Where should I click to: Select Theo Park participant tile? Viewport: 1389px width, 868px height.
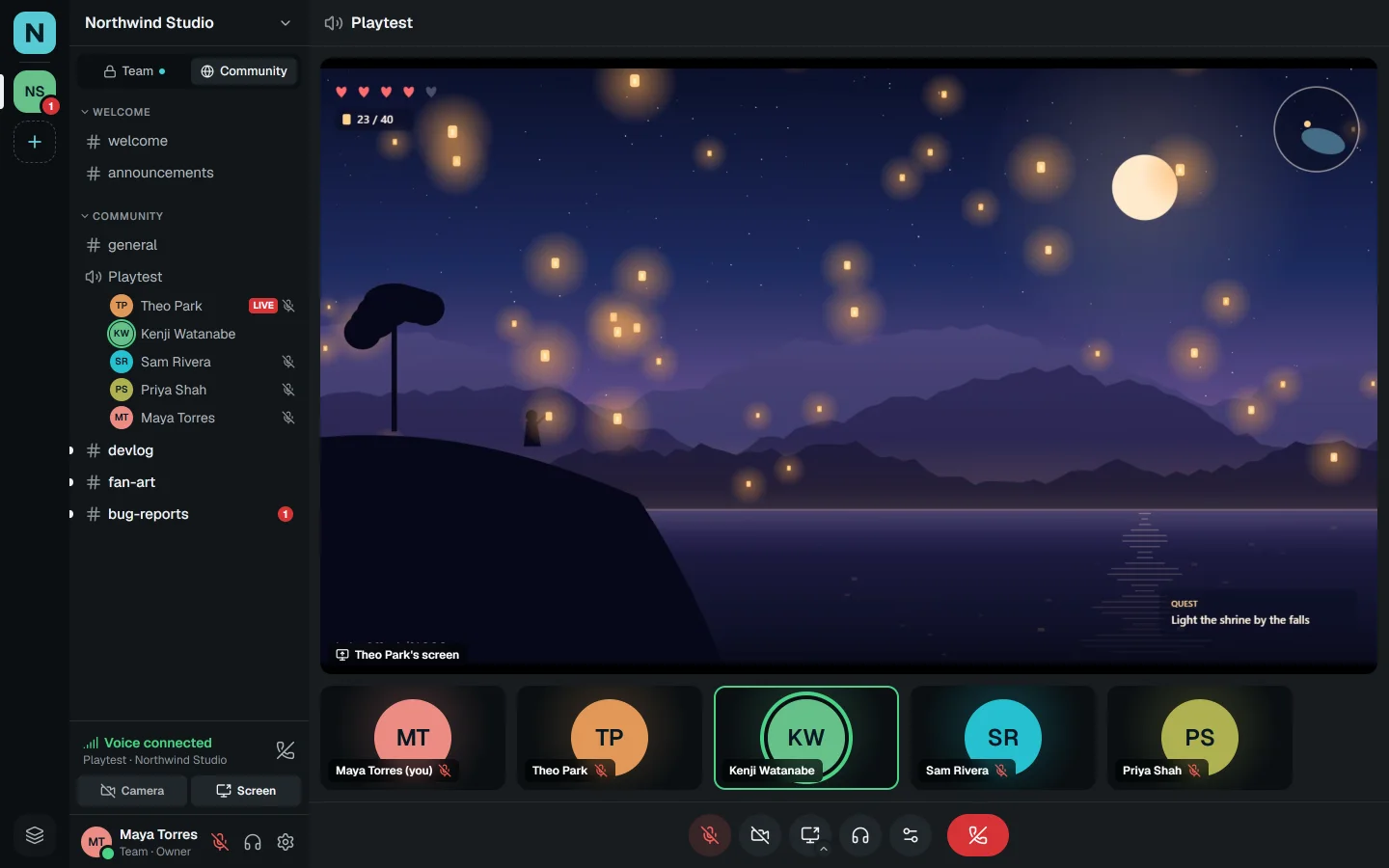(x=610, y=738)
